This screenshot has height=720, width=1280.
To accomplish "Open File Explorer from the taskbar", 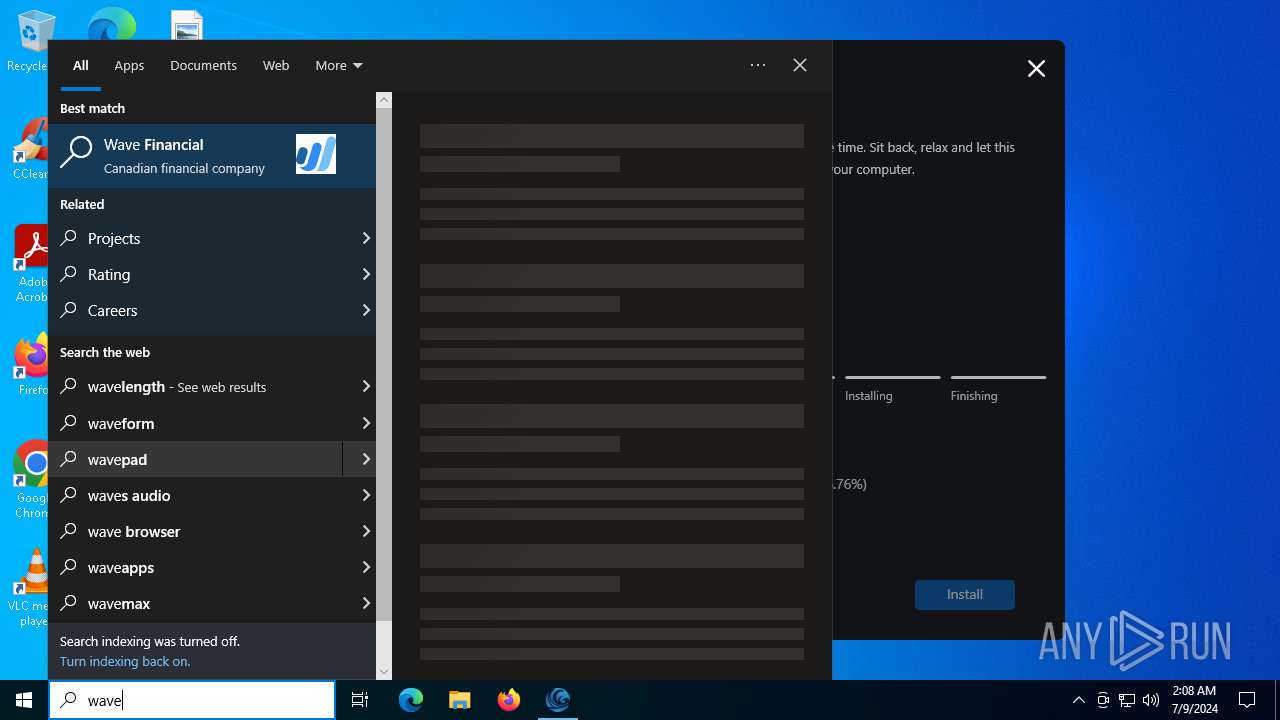I will pos(460,700).
